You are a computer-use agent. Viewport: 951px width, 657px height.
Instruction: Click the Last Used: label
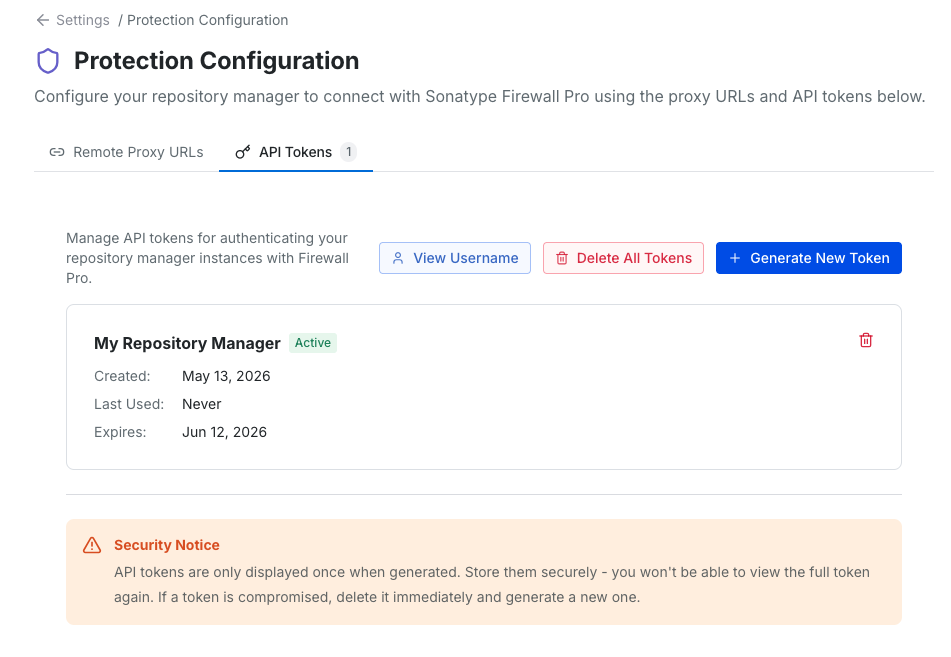point(129,404)
